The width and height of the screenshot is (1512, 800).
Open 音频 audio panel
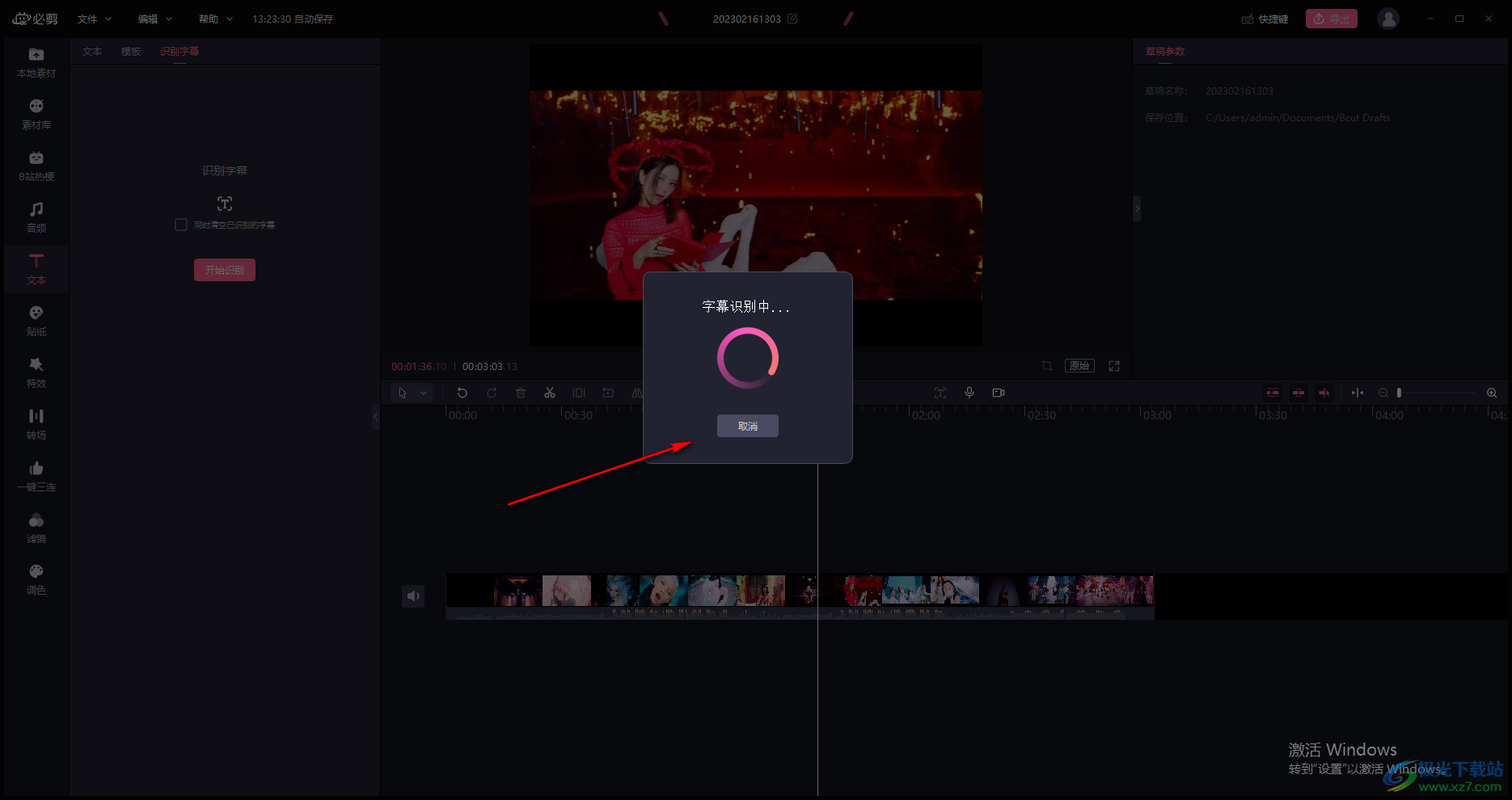point(36,218)
